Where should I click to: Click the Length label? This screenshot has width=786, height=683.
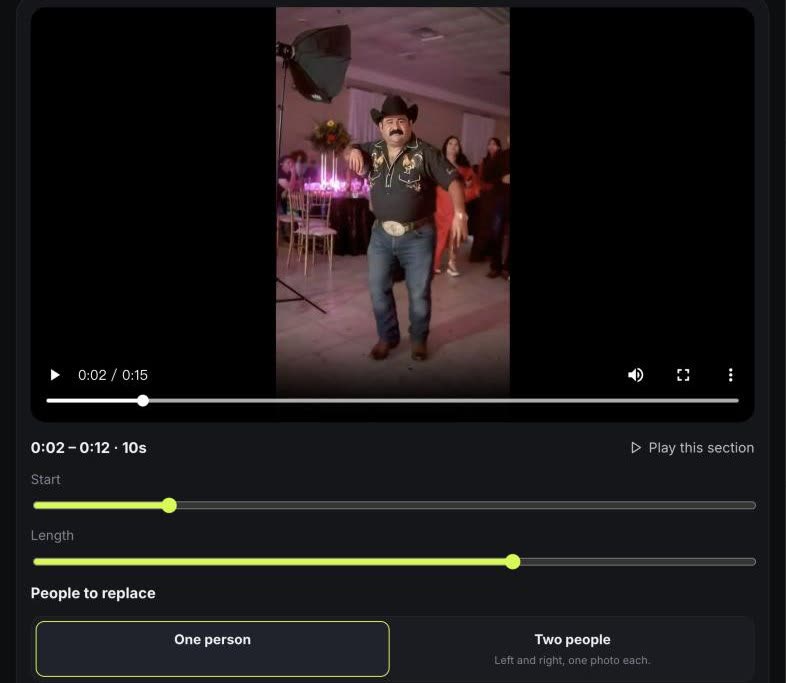click(52, 536)
